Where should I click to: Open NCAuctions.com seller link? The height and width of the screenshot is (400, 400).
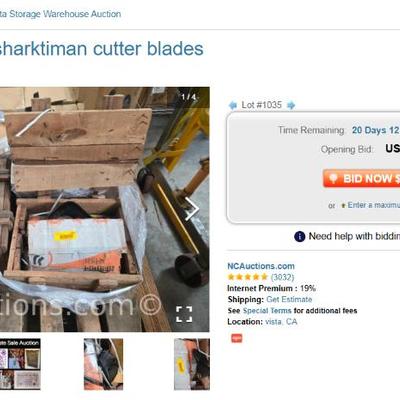pos(261,266)
